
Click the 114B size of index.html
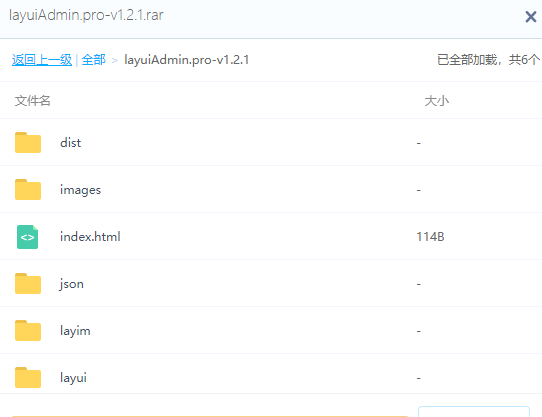pyautogui.click(x=430, y=237)
